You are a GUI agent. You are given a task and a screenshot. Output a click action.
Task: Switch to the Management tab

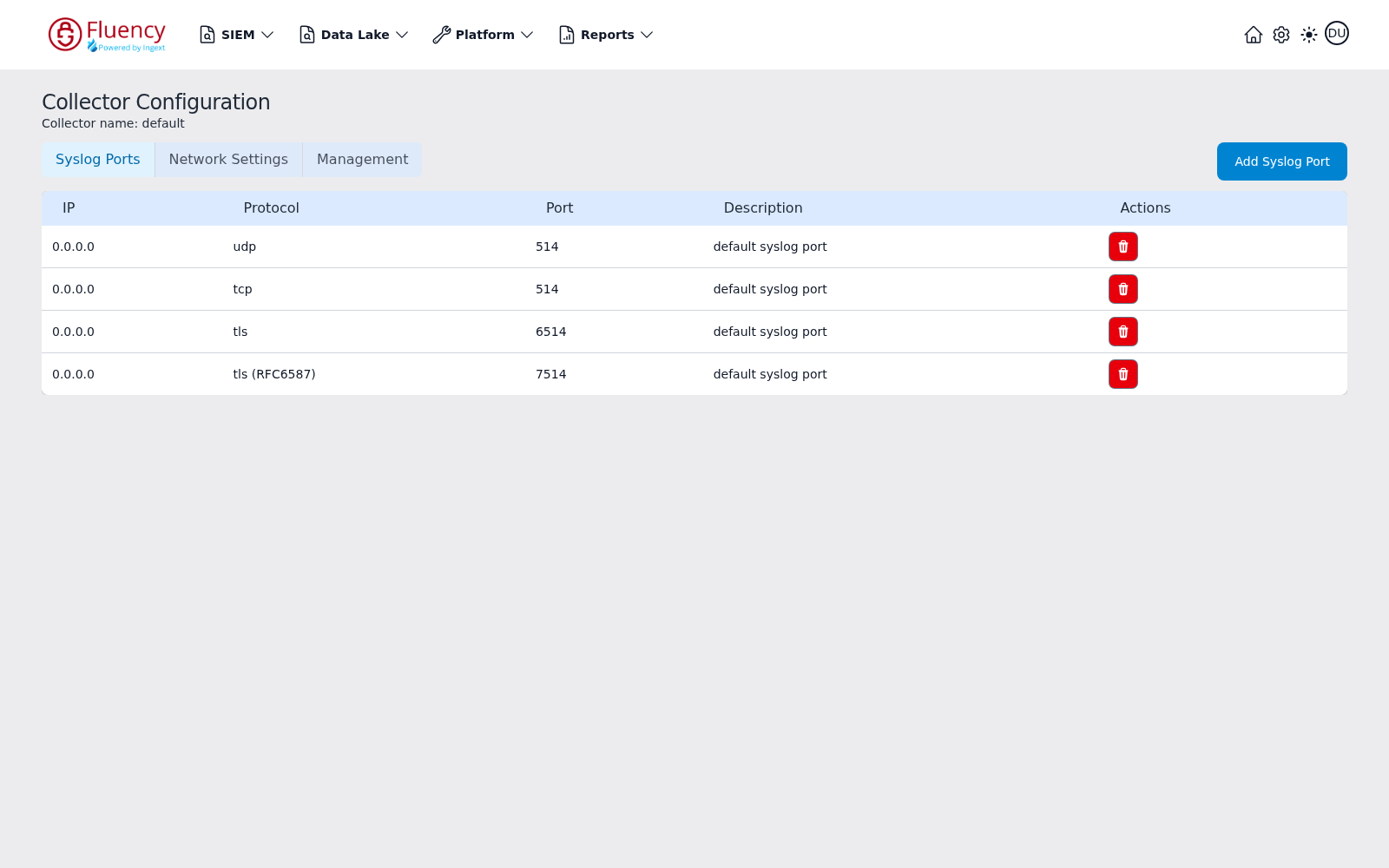(x=362, y=160)
